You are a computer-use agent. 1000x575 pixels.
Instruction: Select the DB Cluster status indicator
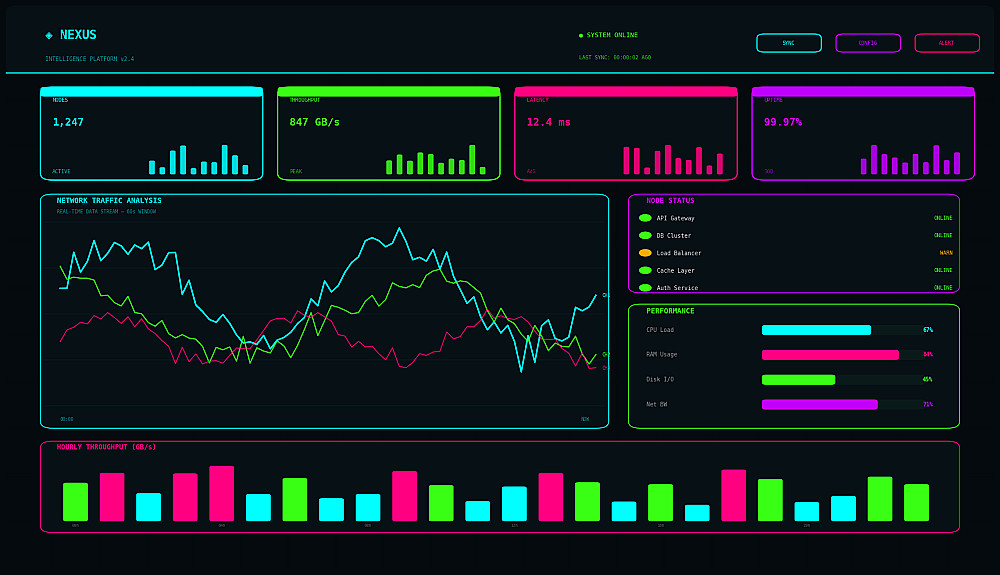tap(645, 235)
